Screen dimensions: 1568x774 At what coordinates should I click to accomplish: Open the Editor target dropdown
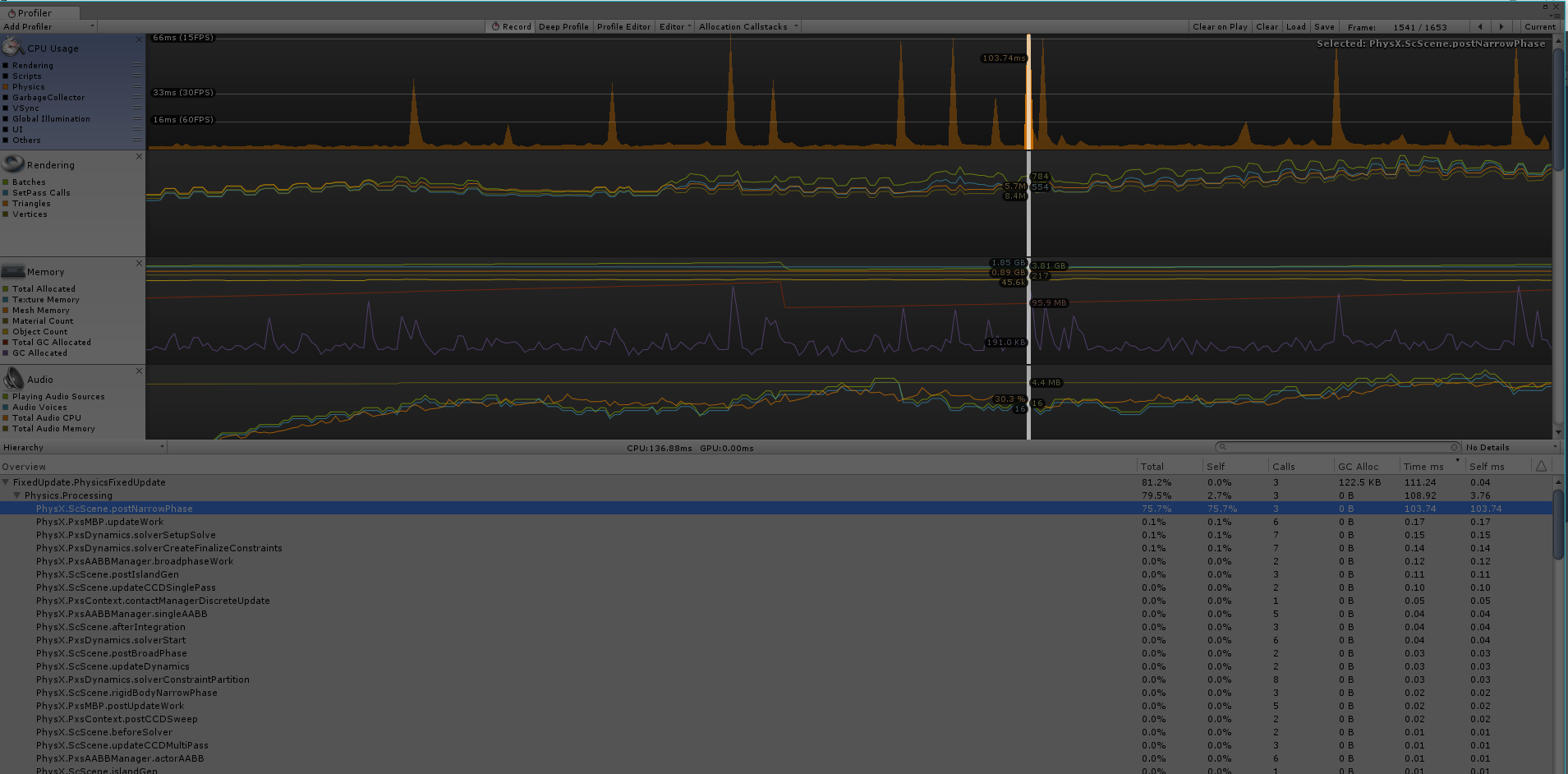(x=675, y=26)
